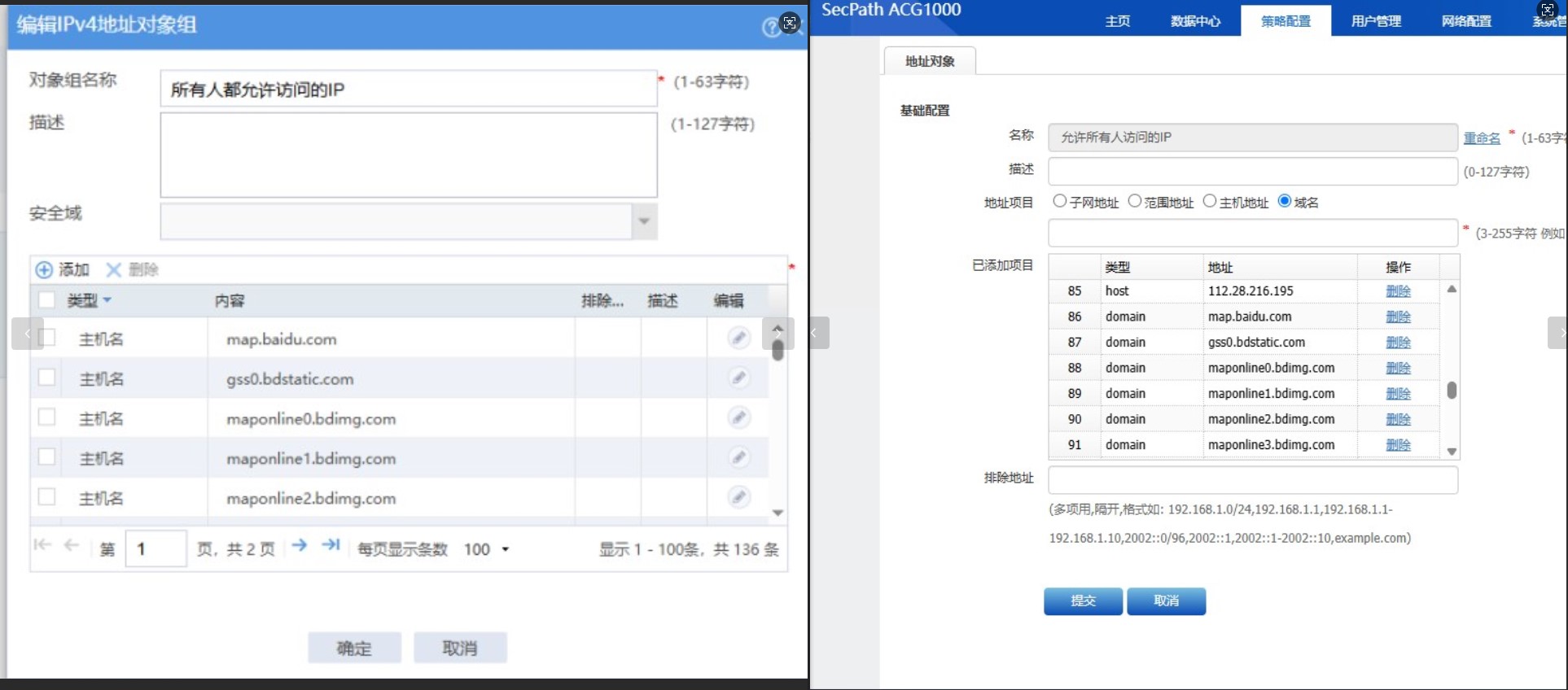Delete row 87 gss0.bdstatic.com
This screenshot has height=690, width=1568.
click(1398, 343)
